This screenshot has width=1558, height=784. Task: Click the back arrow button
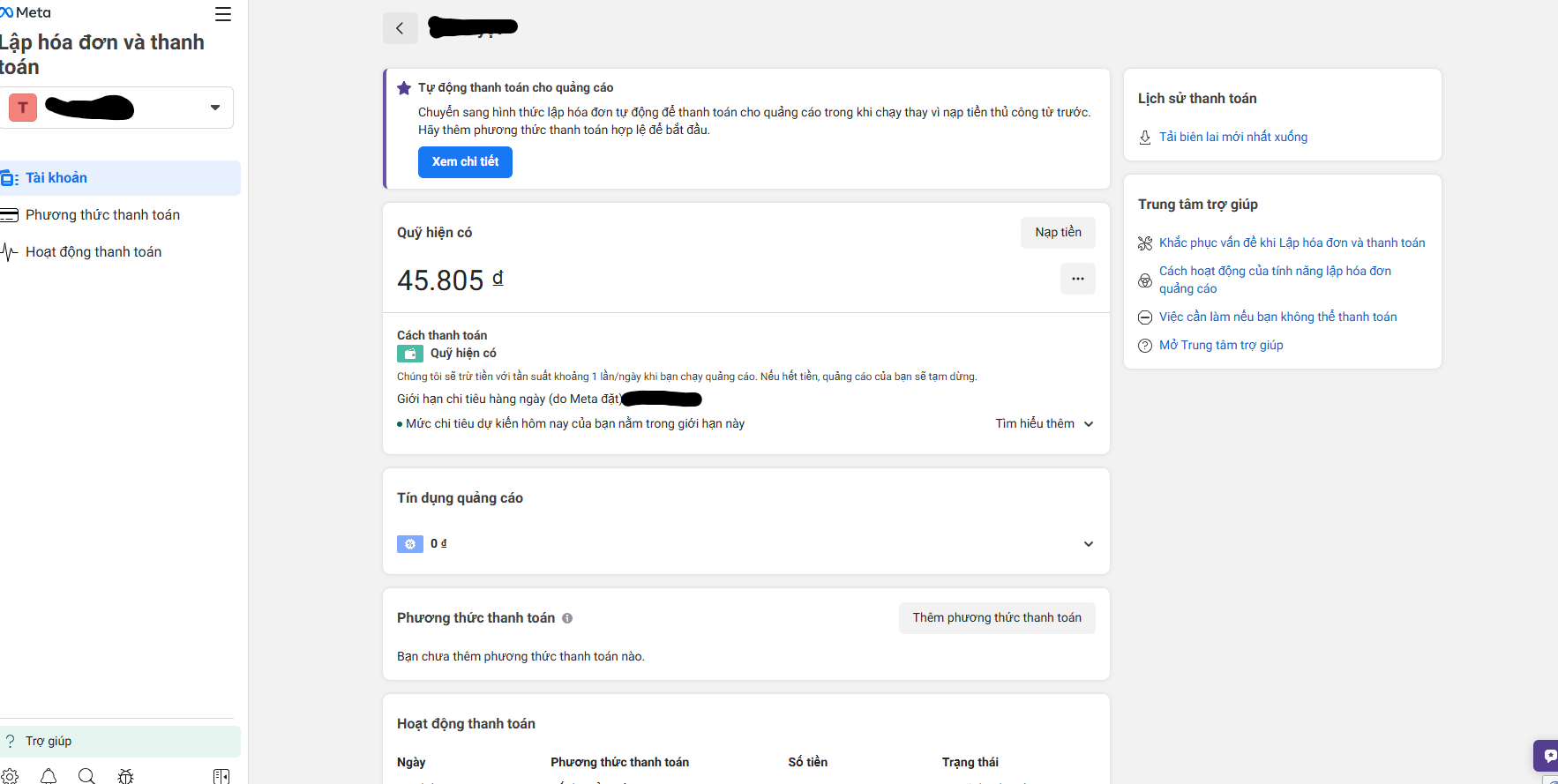tap(400, 28)
